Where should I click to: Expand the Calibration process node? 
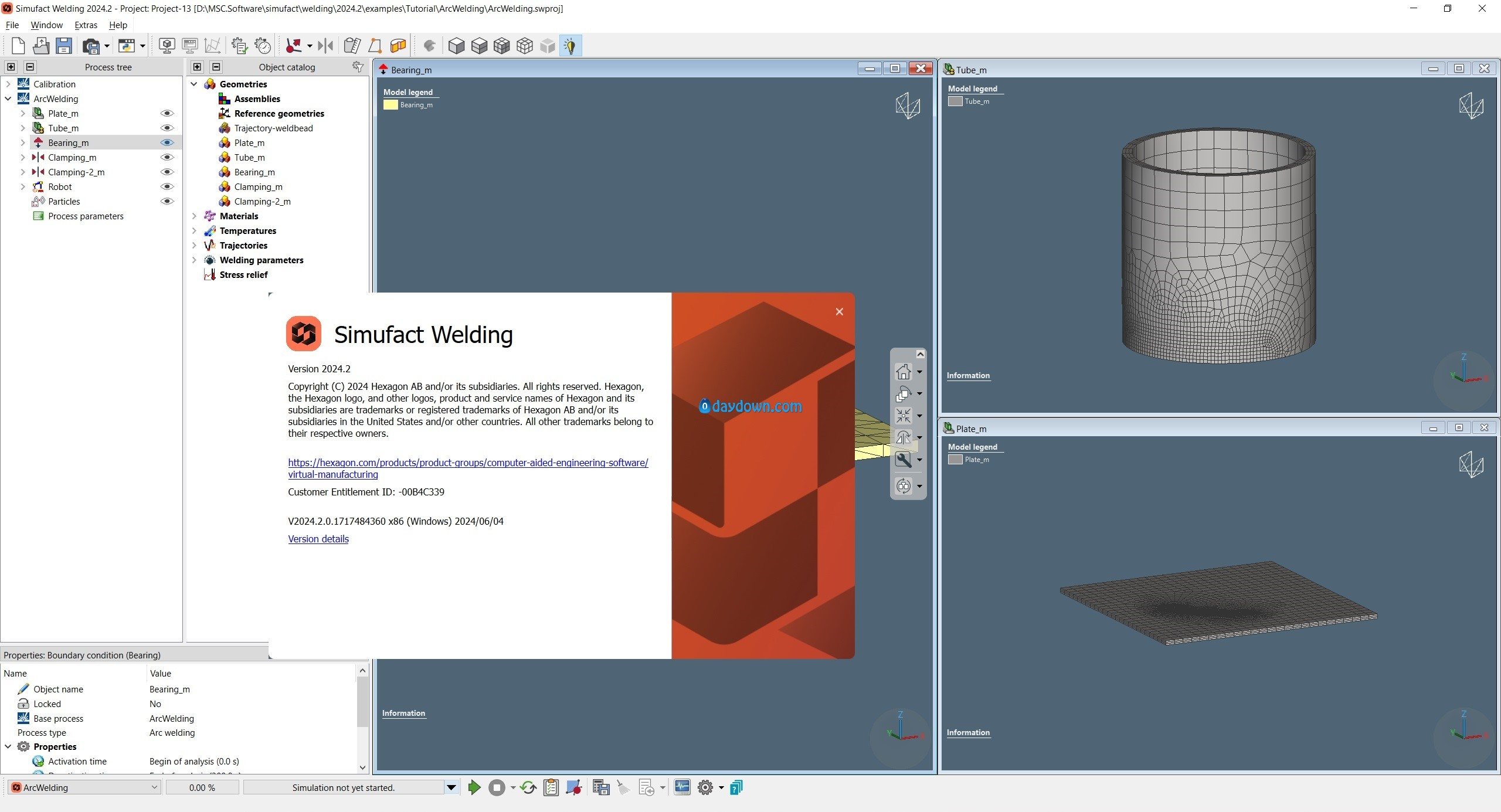(8, 84)
